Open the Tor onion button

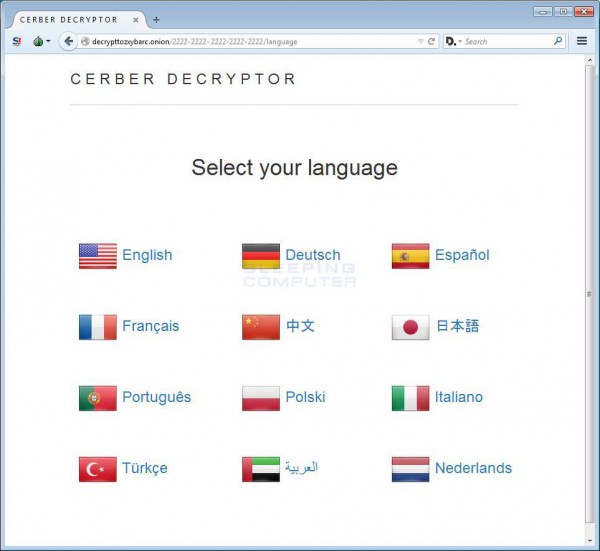[42, 41]
